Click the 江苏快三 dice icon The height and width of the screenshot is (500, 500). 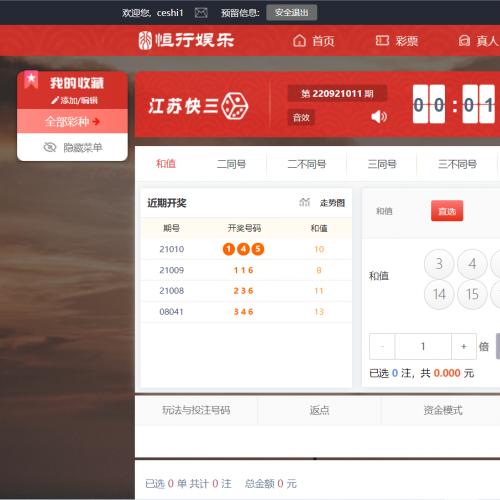coord(235,106)
